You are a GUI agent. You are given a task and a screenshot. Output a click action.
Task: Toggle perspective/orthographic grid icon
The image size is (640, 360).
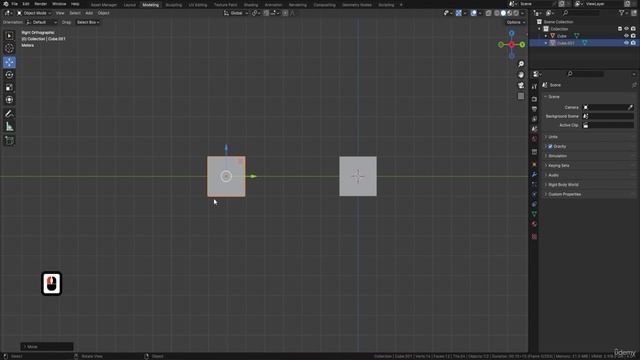(521, 96)
